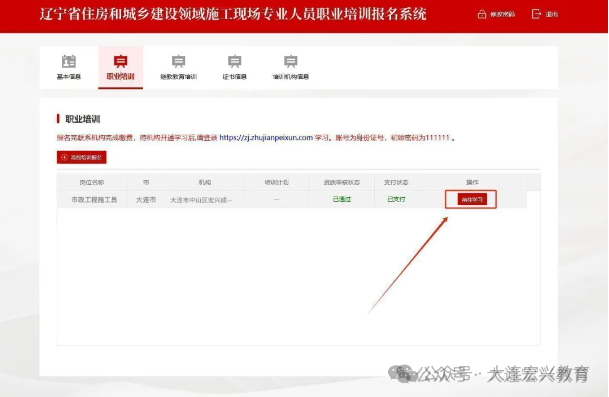Click the lock icon for 修改密码
Viewport: 609px width, 397px height.
[x=482, y=14]
